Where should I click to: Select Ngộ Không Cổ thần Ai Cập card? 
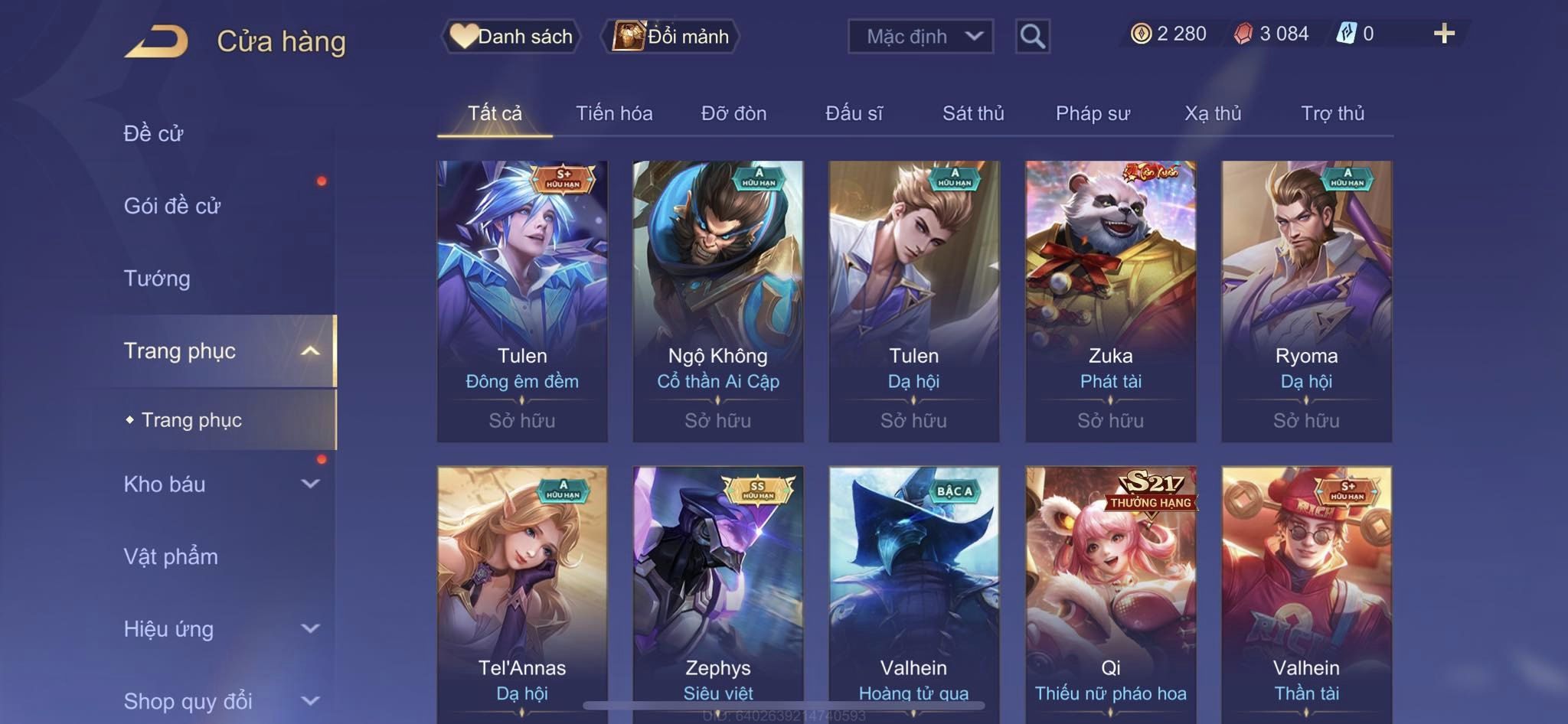718,302
